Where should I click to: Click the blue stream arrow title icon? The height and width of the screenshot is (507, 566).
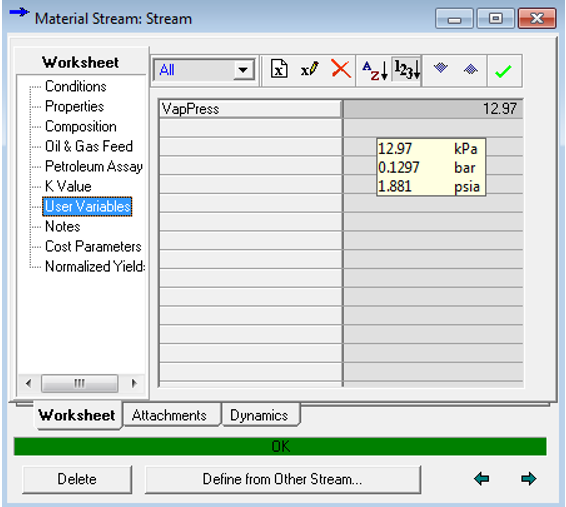click(19, 13)
